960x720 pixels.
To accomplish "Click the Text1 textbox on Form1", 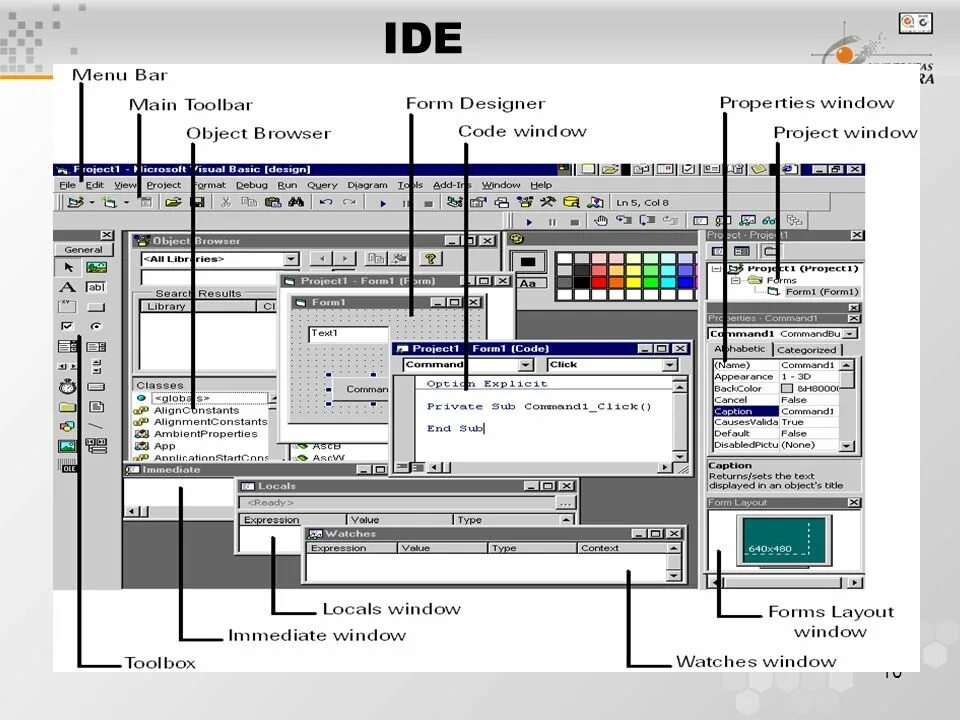I will [348, 334].
